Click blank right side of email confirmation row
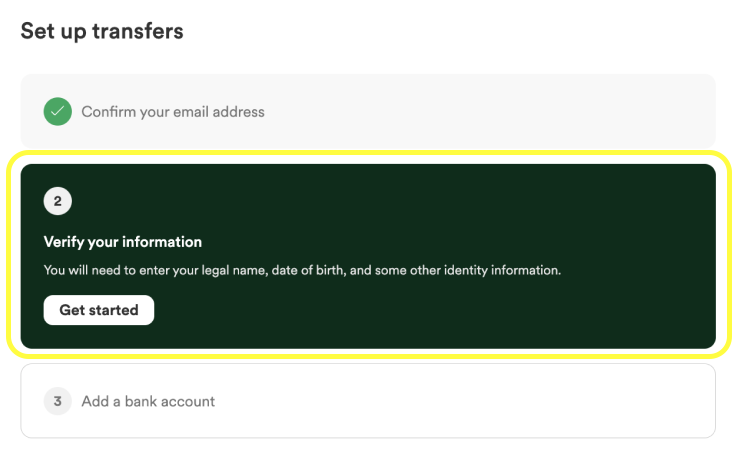751x464 pixels. click(x=527, y=111)
